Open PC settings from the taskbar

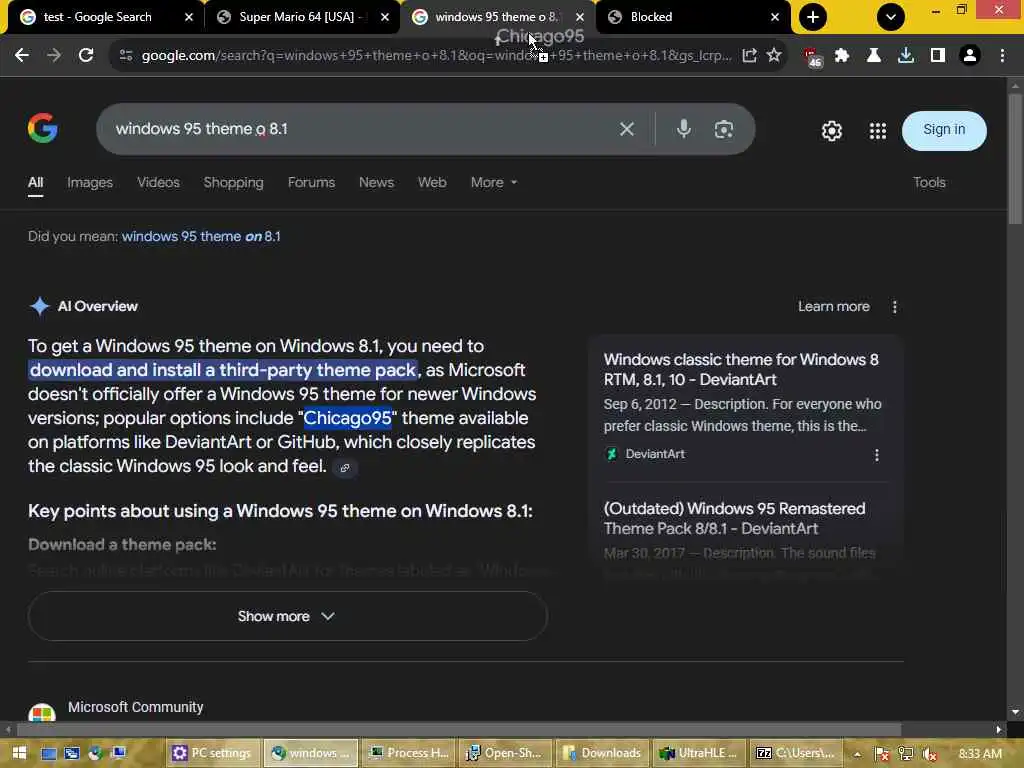click(212, 753)
